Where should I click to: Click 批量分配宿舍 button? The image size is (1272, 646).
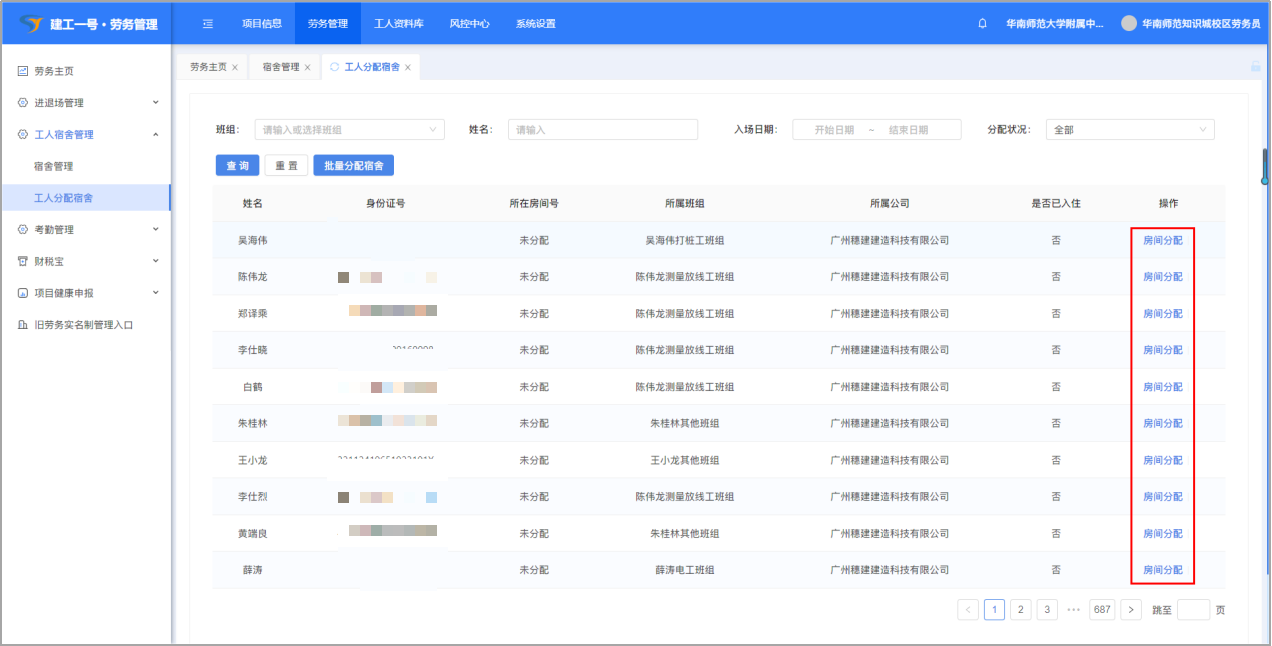tap(353, 166)
